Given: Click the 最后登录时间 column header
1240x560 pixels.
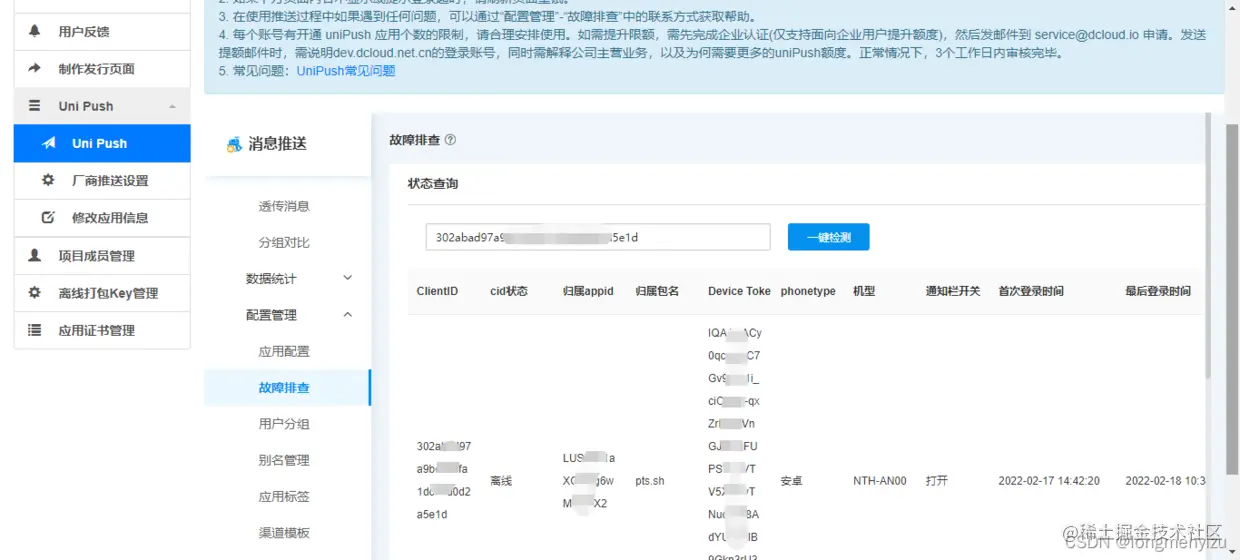Looking at the screenshot, I should pyautogui.click(x=1158, y=291).
